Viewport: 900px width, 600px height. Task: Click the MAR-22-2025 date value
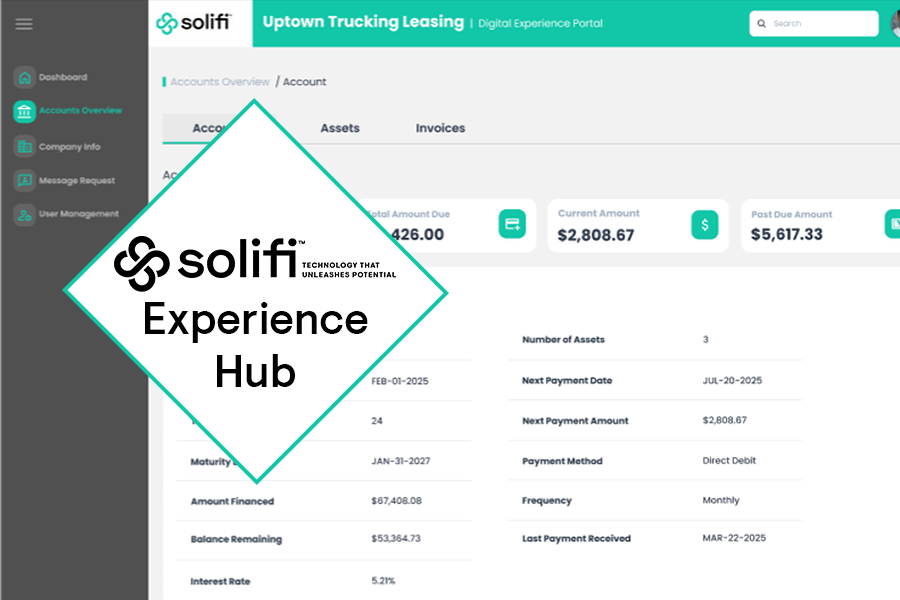[x=734, y=538]
